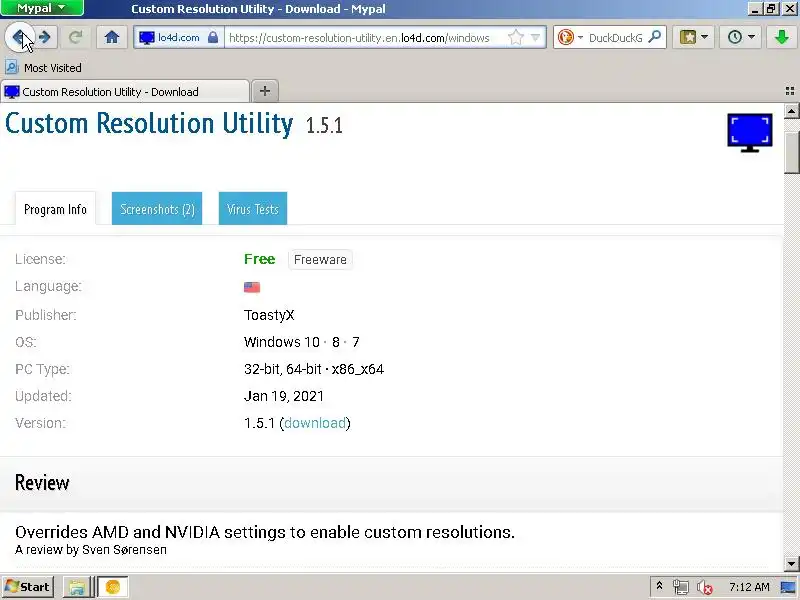Click the Review section heading
The height and width of the screenshot is (600, 800).
[x=42, y=483]
